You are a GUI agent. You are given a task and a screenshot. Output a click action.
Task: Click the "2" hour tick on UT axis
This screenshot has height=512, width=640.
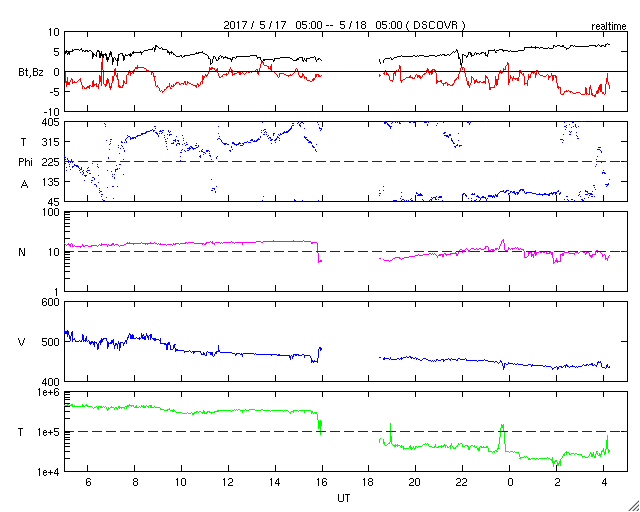(557, 481)
